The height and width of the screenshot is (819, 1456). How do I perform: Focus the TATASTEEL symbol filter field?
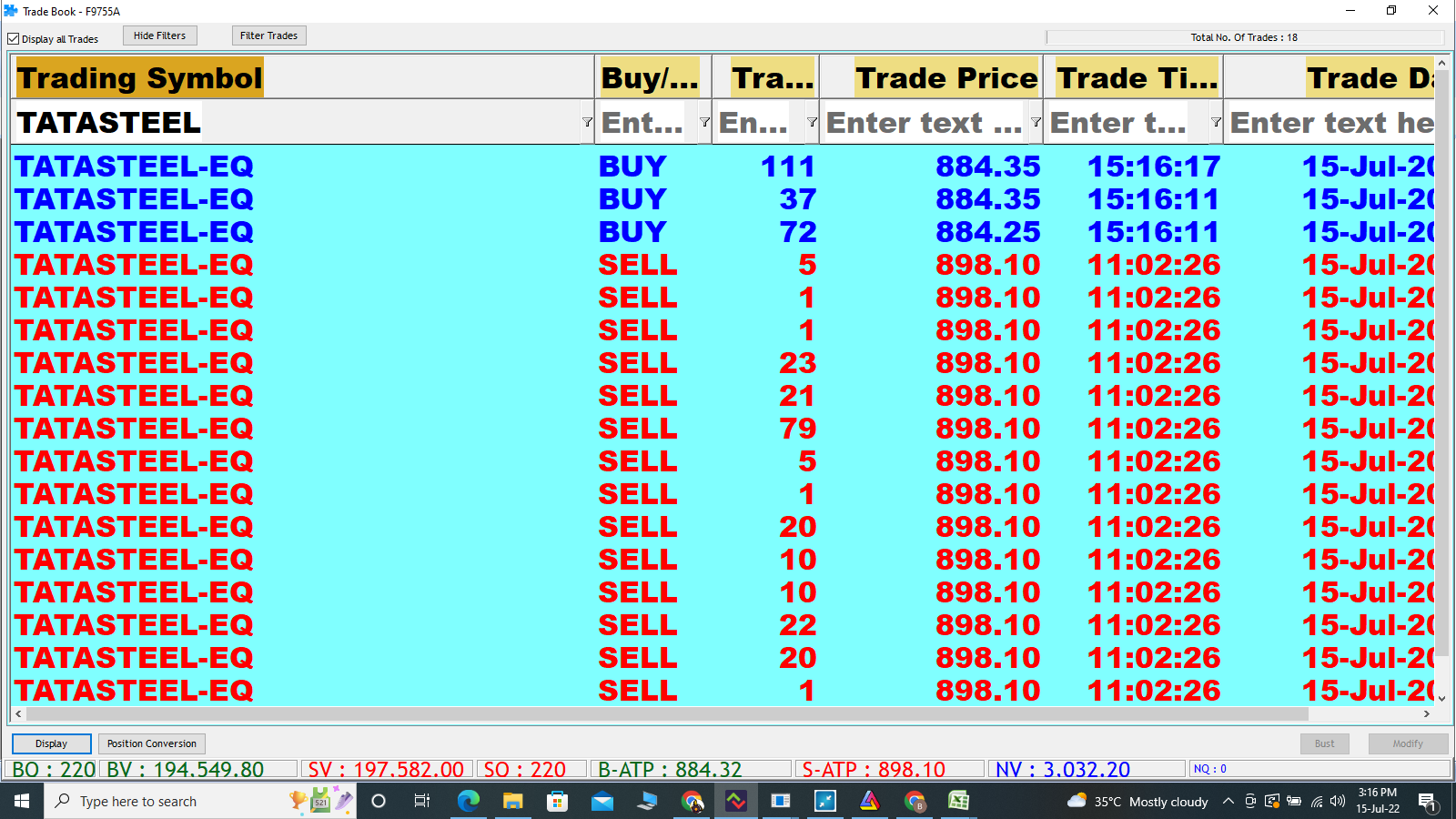point(296,122)
